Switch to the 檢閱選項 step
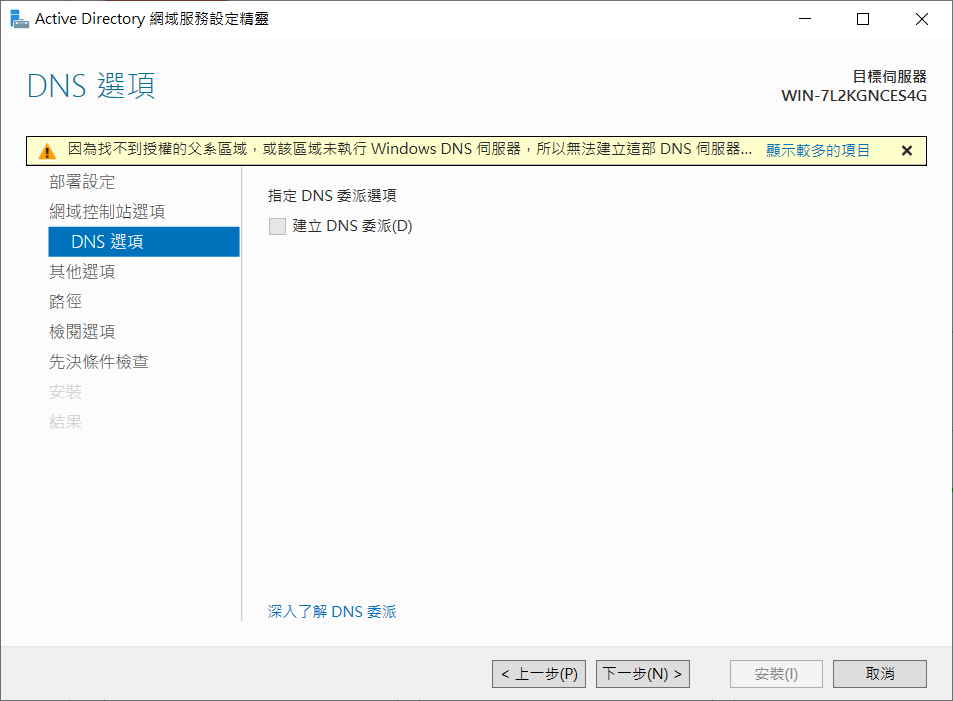Screen dimensions: 953x701 click(82, 332)
